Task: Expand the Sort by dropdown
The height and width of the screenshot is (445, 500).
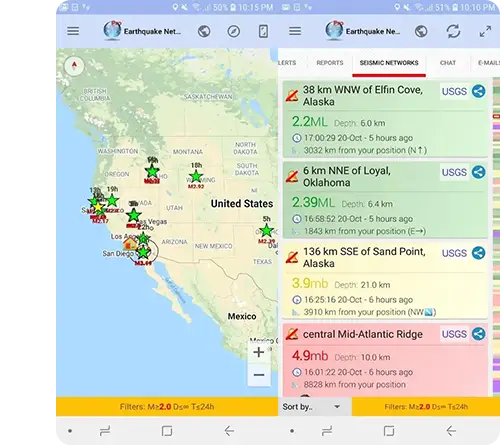Action: coord(312,407)
